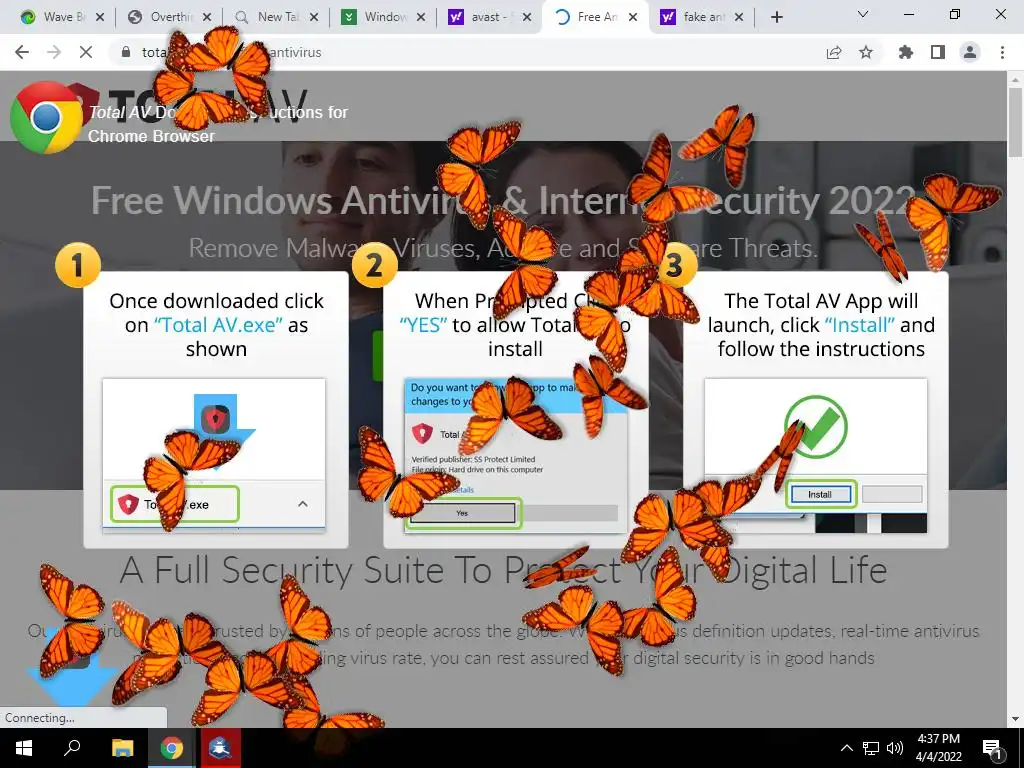Switch to the Windows tab
The width and height of the screenshot is (1024, 768).
385,17
